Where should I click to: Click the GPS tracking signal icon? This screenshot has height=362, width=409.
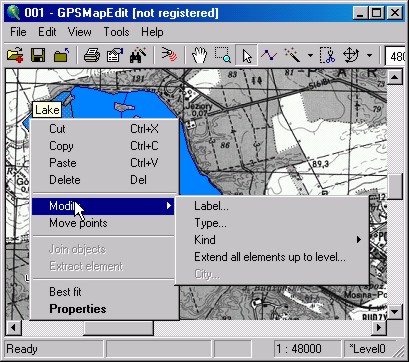coord(169,55)
